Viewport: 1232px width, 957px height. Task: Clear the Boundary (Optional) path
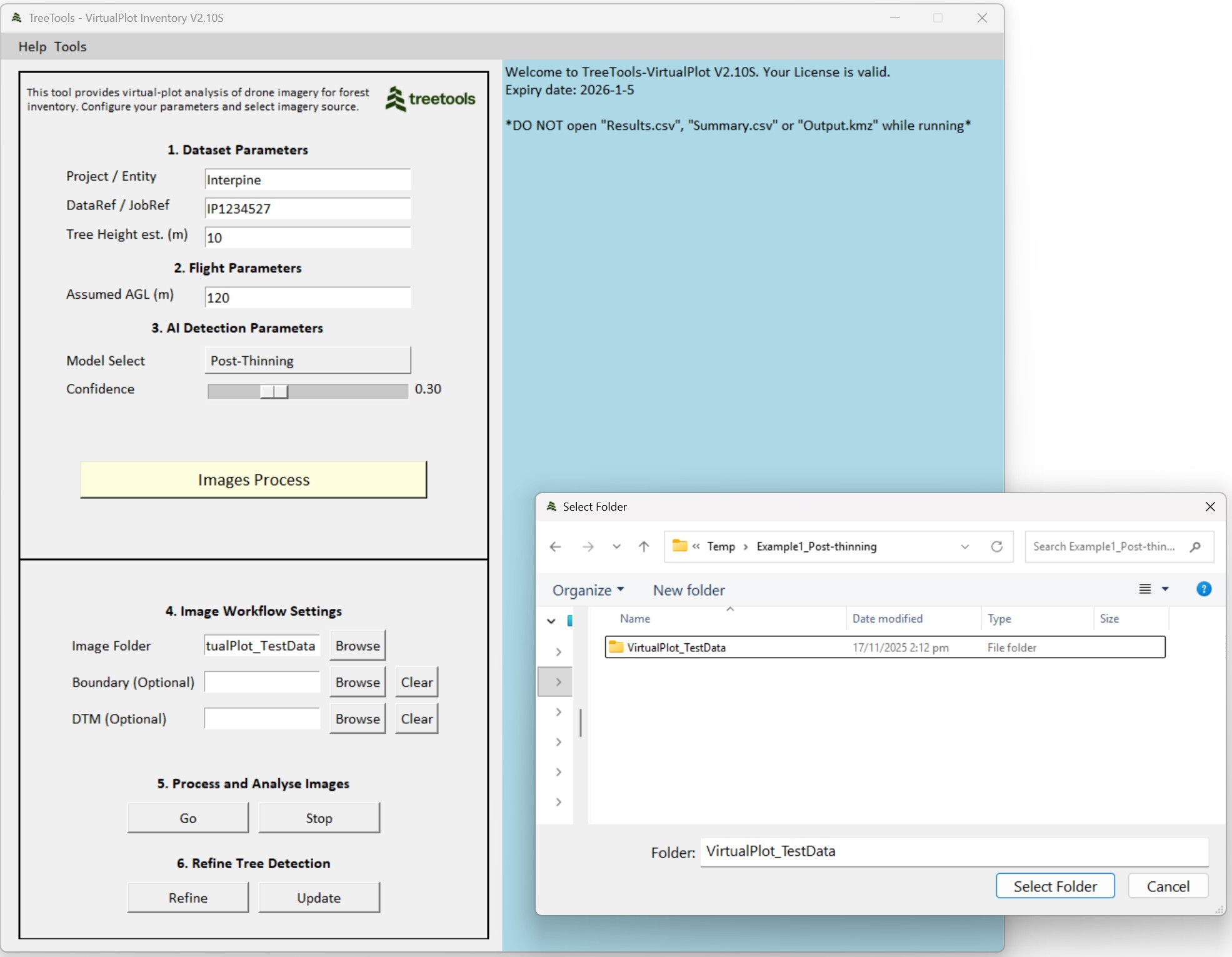[x=416, y=682]
